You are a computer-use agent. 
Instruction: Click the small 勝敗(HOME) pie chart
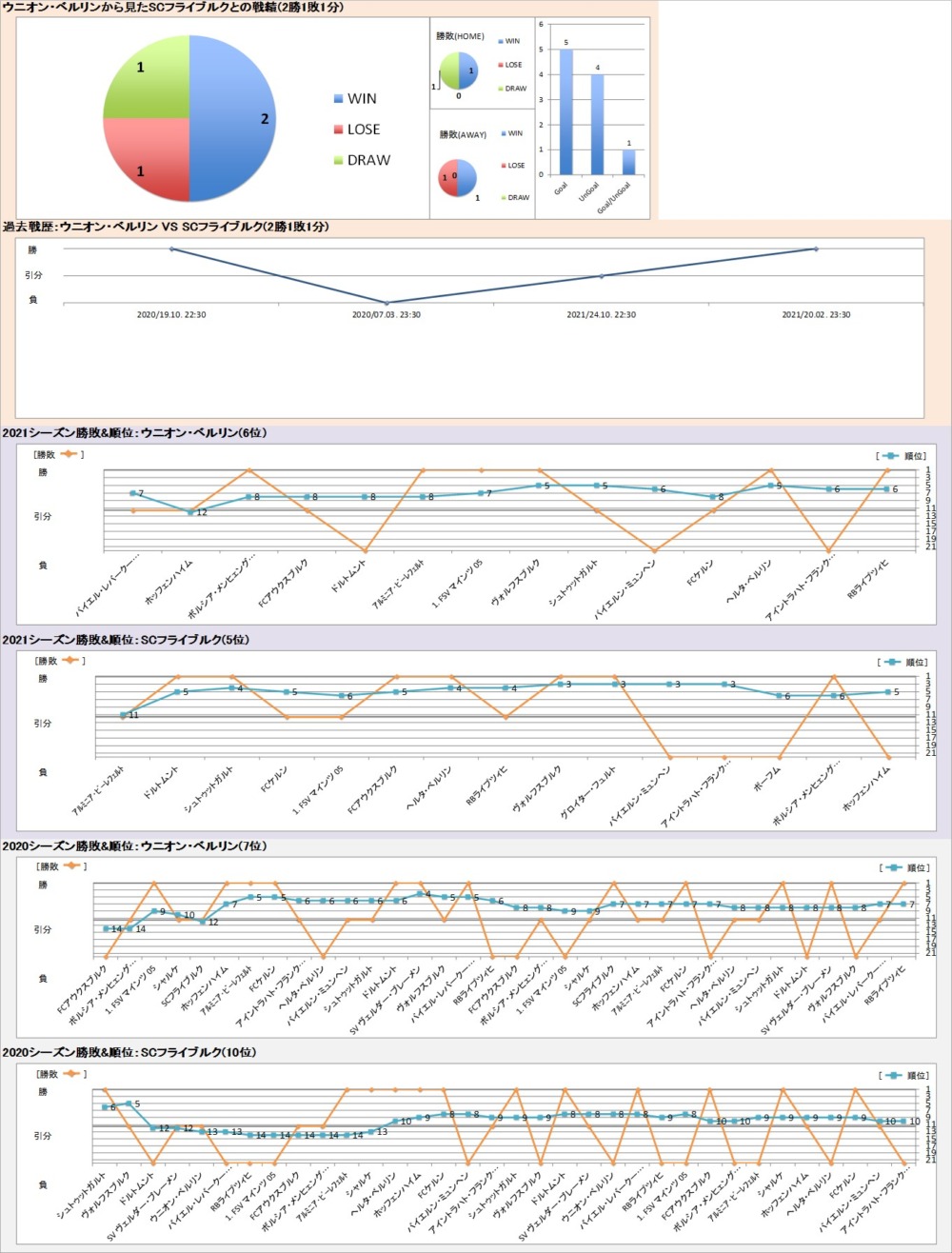click(x=458, y=71)
